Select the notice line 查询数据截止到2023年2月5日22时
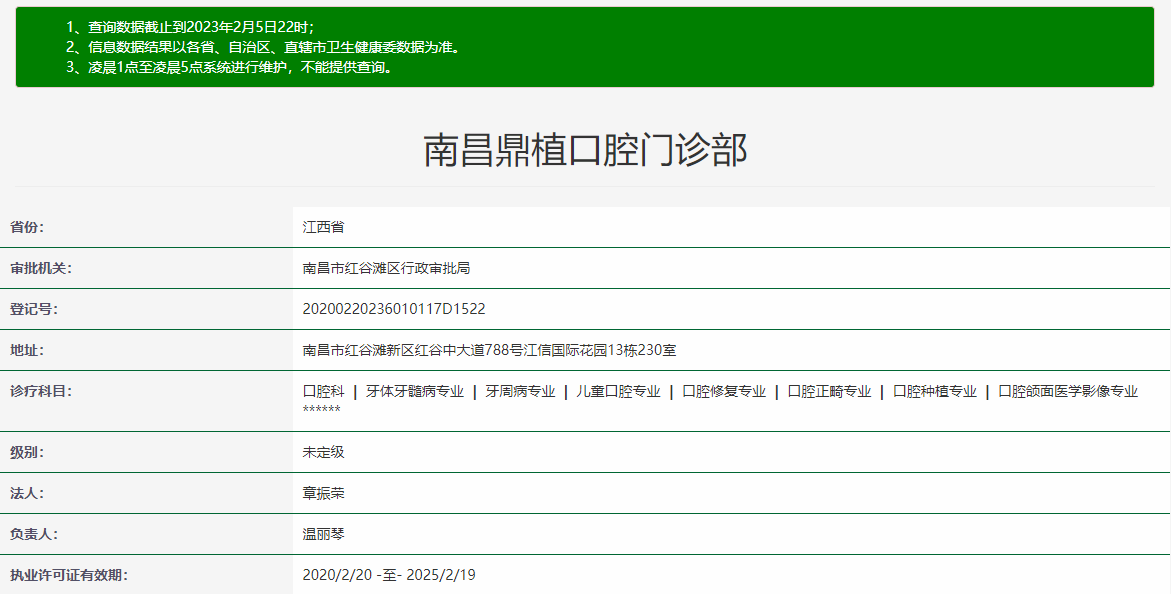 [190, 28]
